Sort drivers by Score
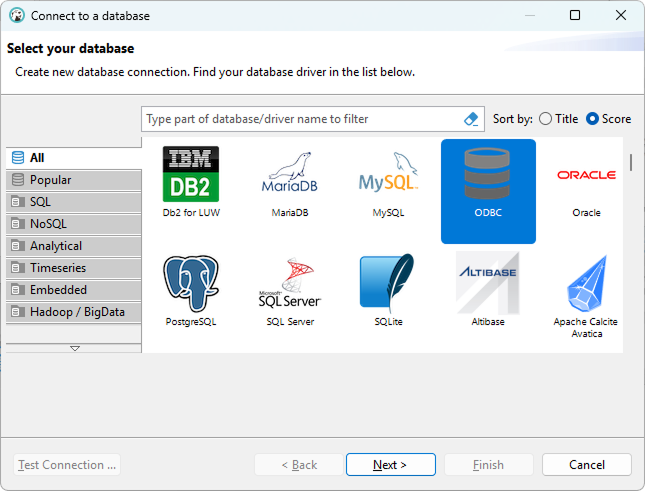Viewport: 645px width, 491px height. pos(593,119)
